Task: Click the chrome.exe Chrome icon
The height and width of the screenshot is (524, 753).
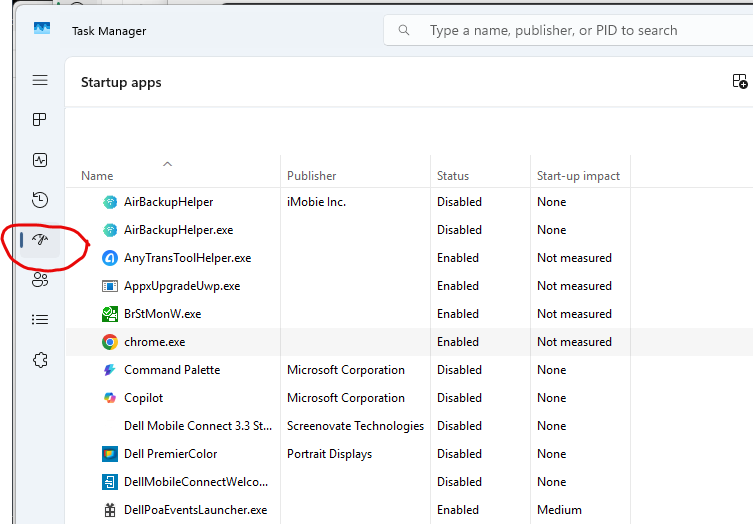Action: [110, 342]
